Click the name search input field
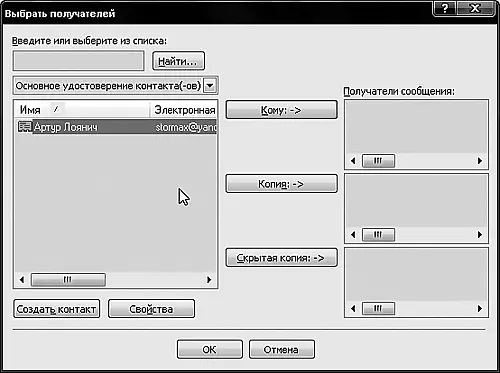Screen dimensions: 500x373 point(78,61)
